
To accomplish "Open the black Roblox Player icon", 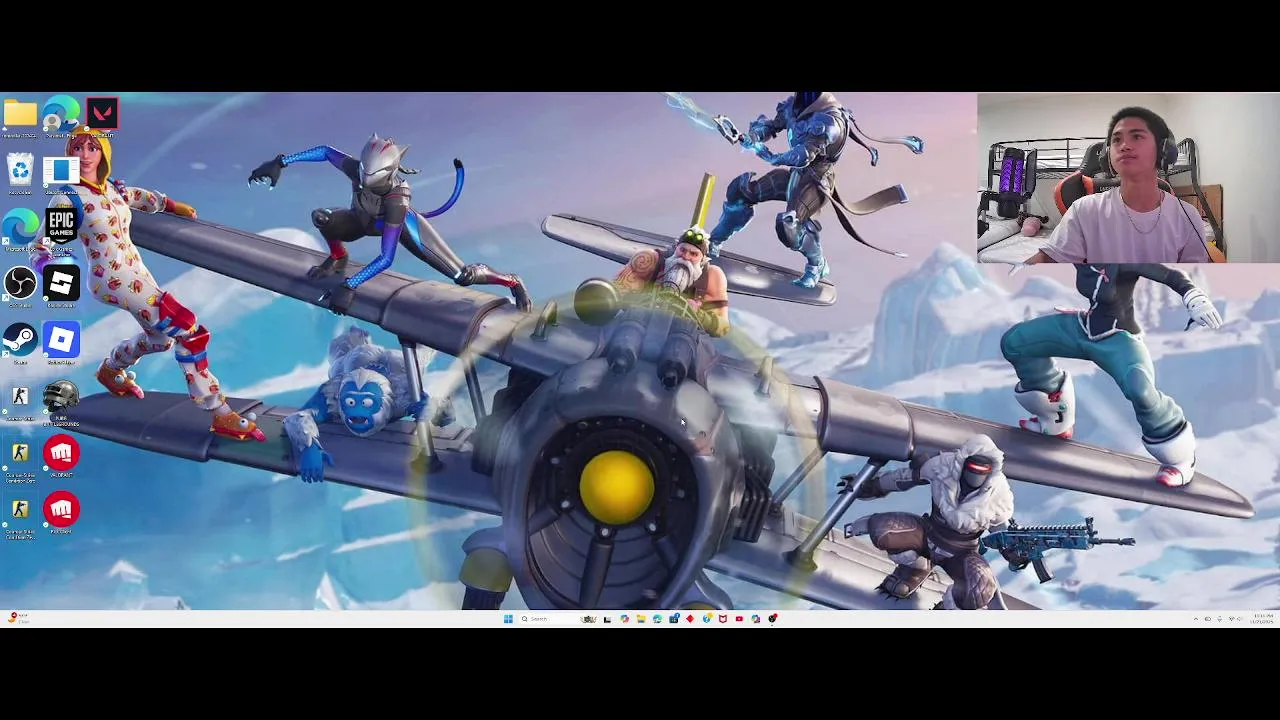I will [x=61, y=284].
